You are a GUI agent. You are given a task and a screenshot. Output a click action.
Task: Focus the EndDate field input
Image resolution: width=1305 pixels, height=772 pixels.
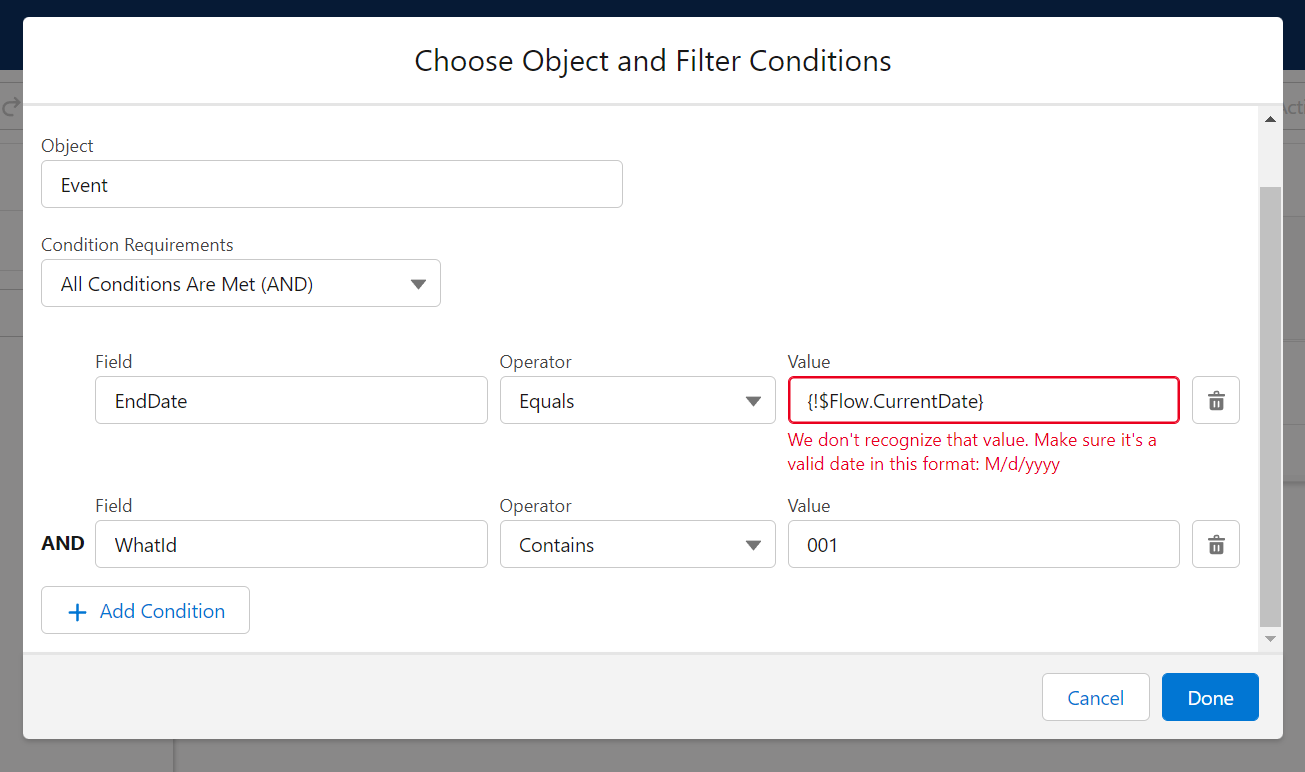(291, 401)
